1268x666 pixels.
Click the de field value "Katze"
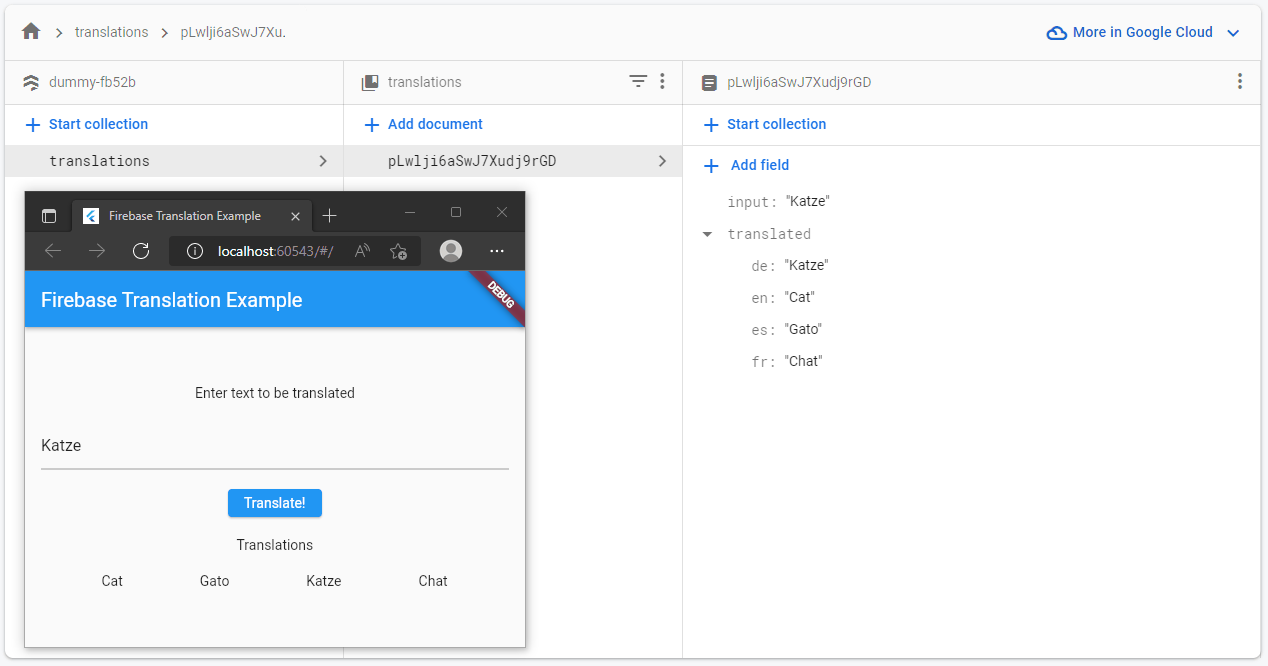tap(806, 266)
